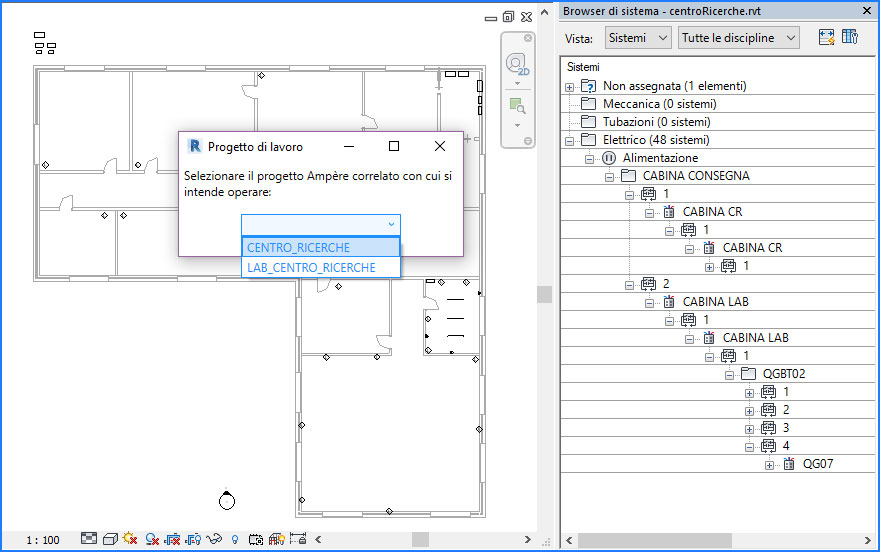This screenshot has height=552, width=880.
Task: Click the Meccanica folder icon
Action: [x=588, y=104]
